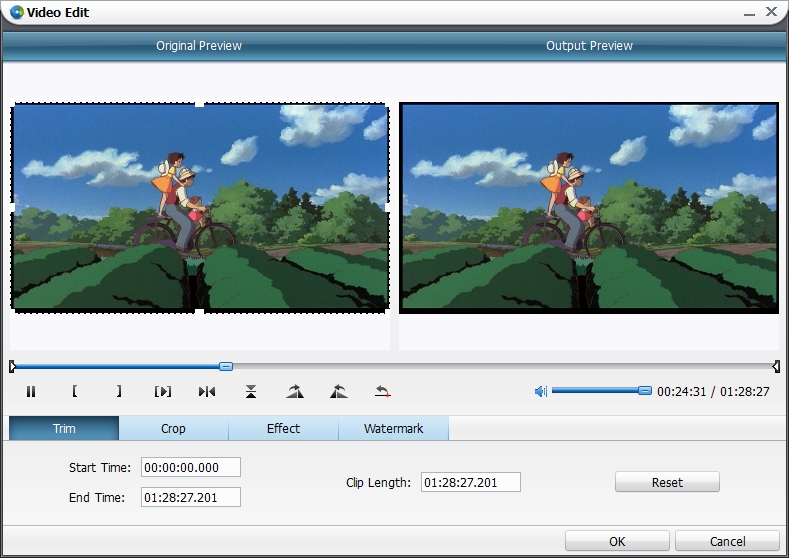Click the Output Preview header label
The image size is (789, 558).
click(589, 46)
